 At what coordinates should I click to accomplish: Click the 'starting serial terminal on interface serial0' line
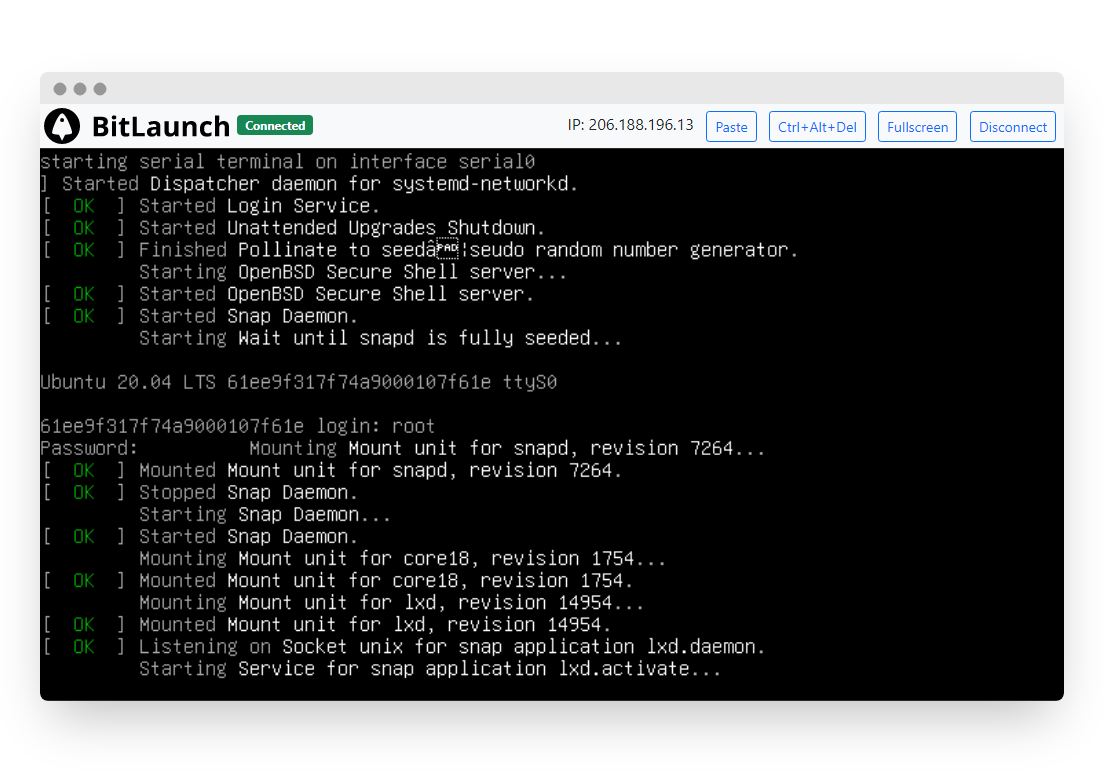288,162
